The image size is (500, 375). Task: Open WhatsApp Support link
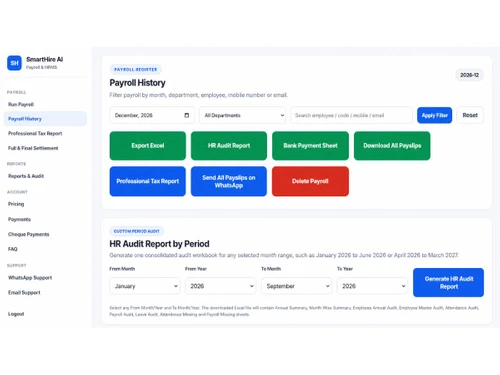point(30,278)
